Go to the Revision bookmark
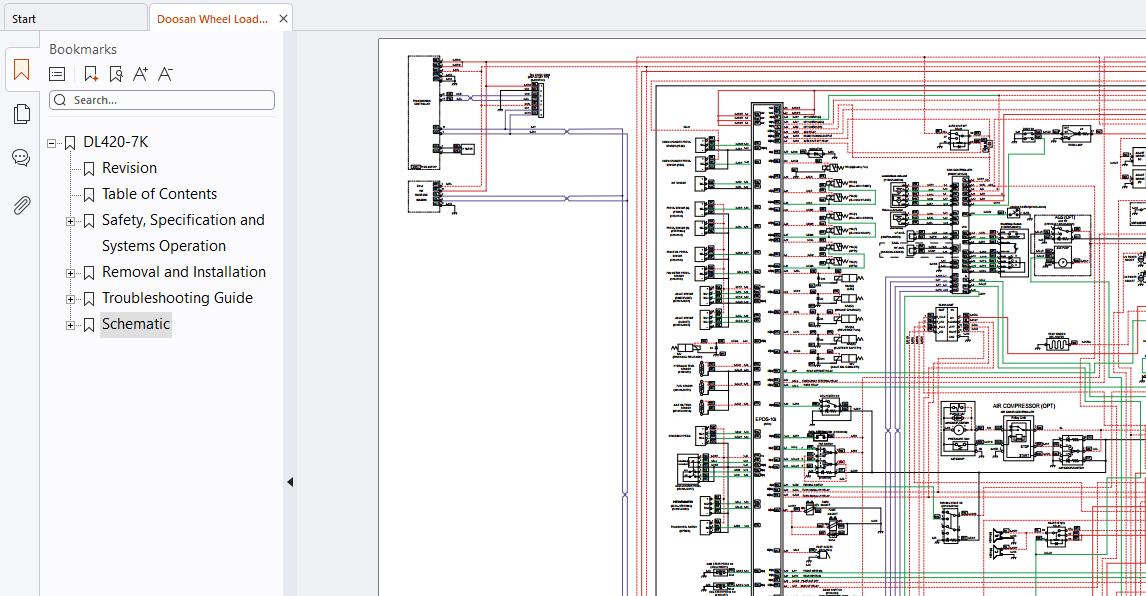Viewport: 1146px width, 596px height. point(129,168)
